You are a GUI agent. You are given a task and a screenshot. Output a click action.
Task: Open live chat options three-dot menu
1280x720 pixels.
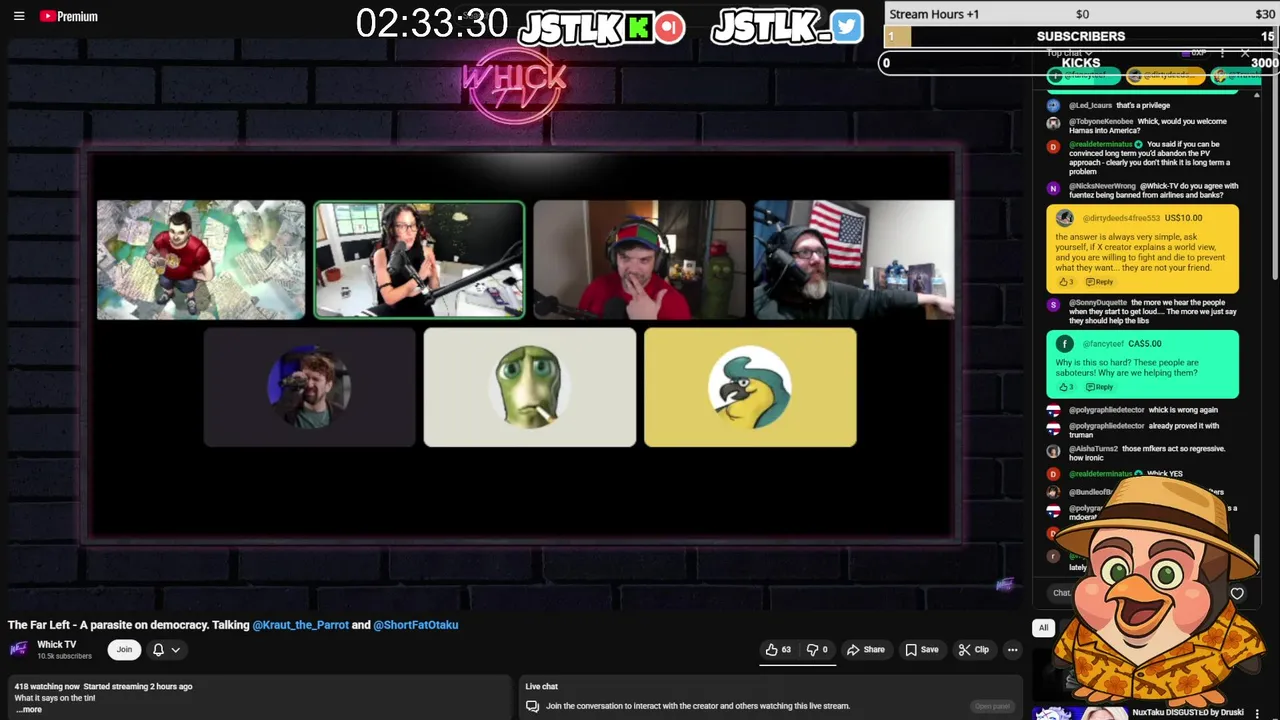(x=1222, y=53)
